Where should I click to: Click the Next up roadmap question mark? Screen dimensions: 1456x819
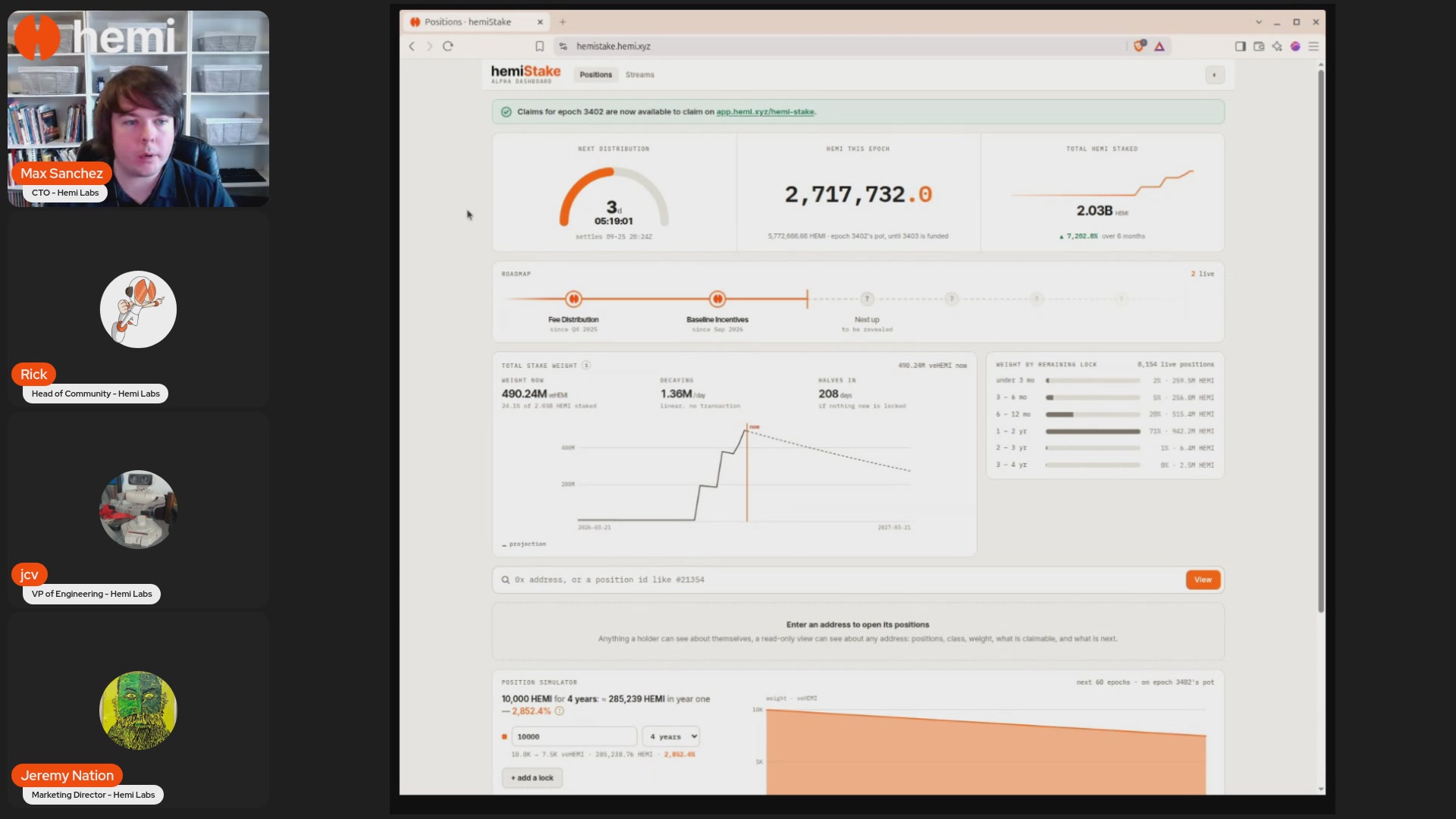coord(867,299)
